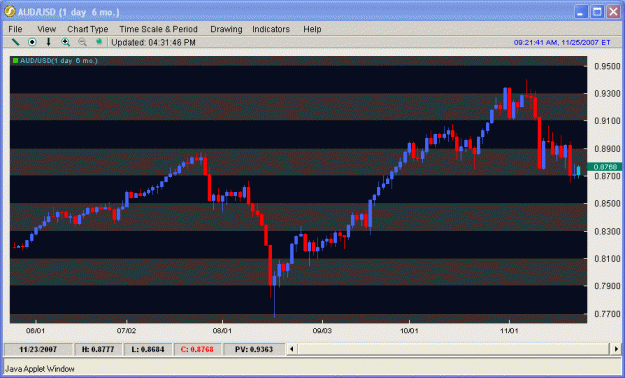The width and height of the screenshot is (625, 378).
Task: Open the Drawing menu
Action: (x=226, y=29)
